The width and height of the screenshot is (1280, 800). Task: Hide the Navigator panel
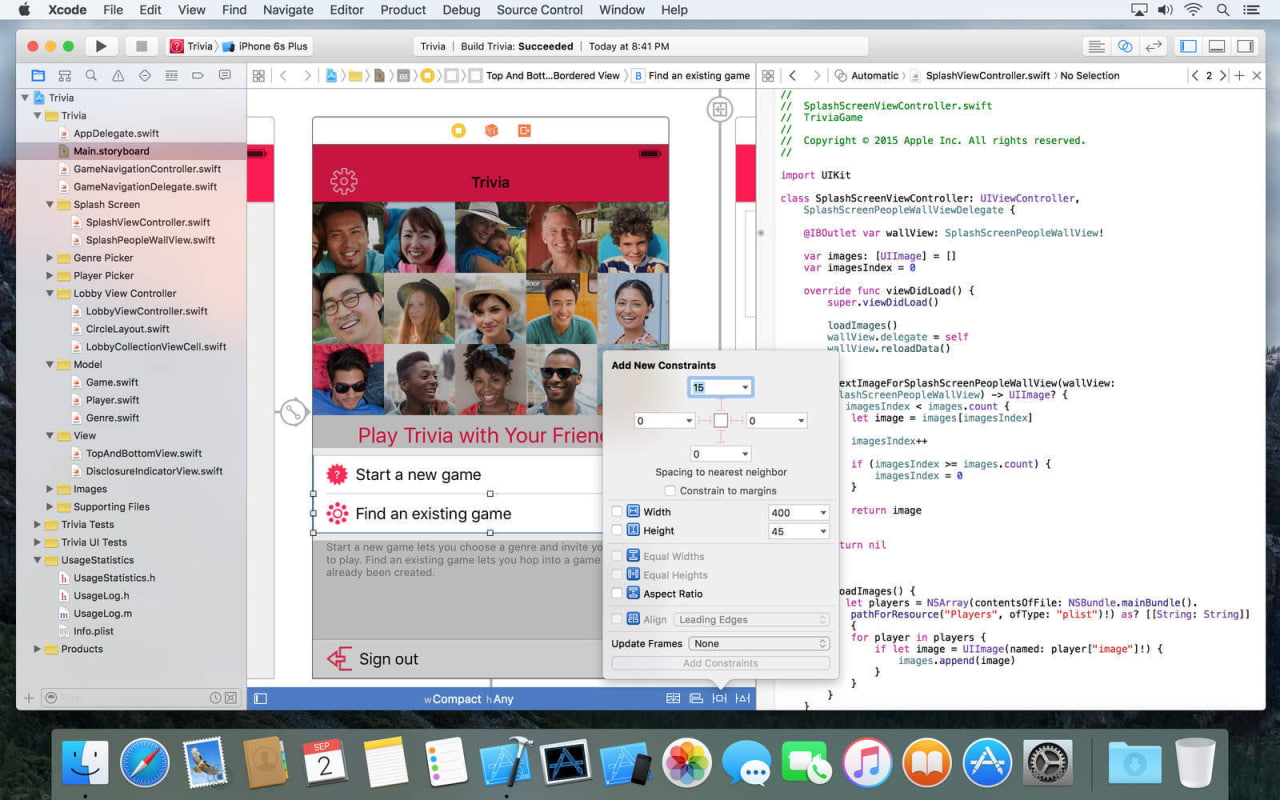(1186, 46)
